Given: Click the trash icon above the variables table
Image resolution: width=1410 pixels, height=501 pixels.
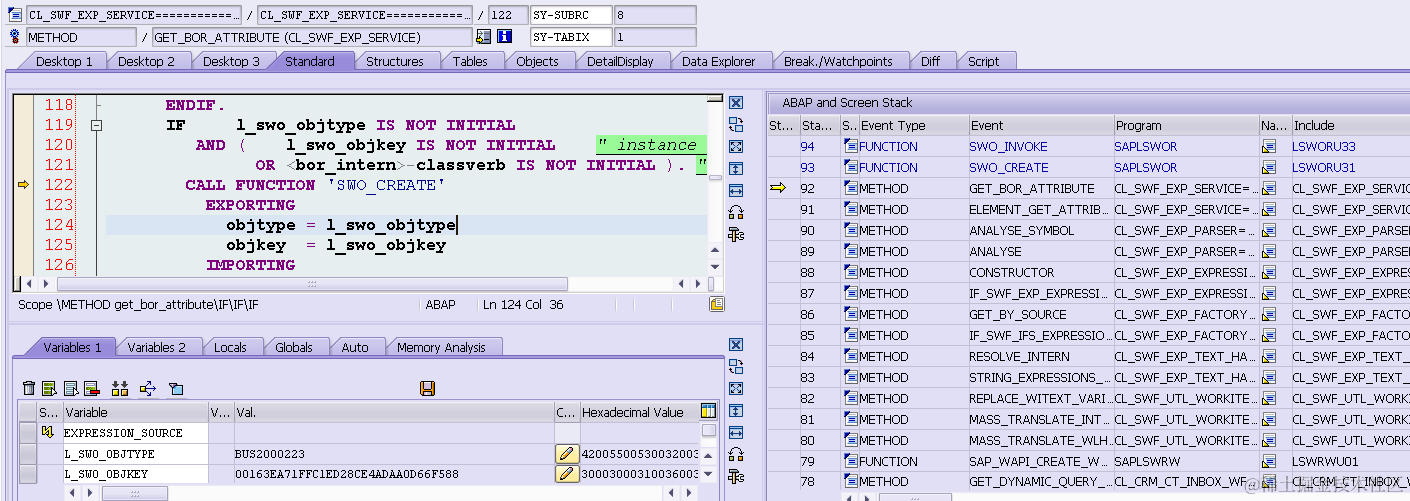Looking at the screenshot, I should (x=29, y=388).
